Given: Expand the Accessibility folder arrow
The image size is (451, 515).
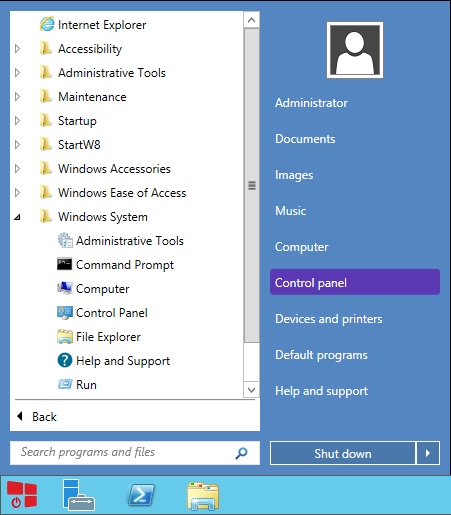Looking at the screenshot, I should tap(18, 49).
